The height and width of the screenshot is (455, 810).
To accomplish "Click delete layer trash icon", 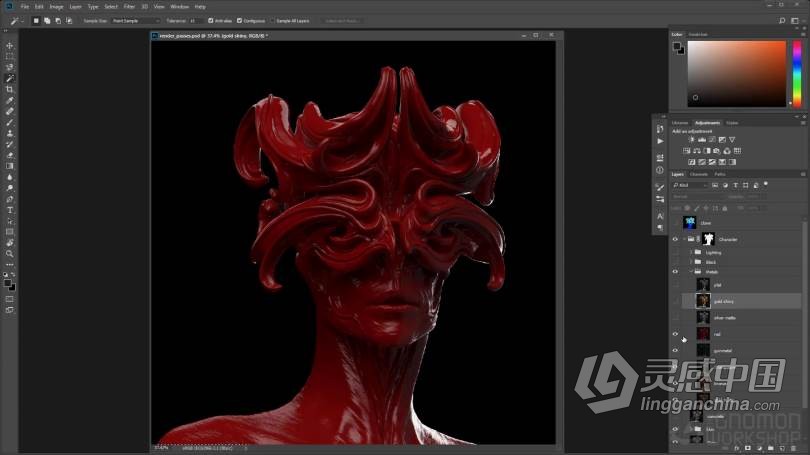I will point(793,448).
